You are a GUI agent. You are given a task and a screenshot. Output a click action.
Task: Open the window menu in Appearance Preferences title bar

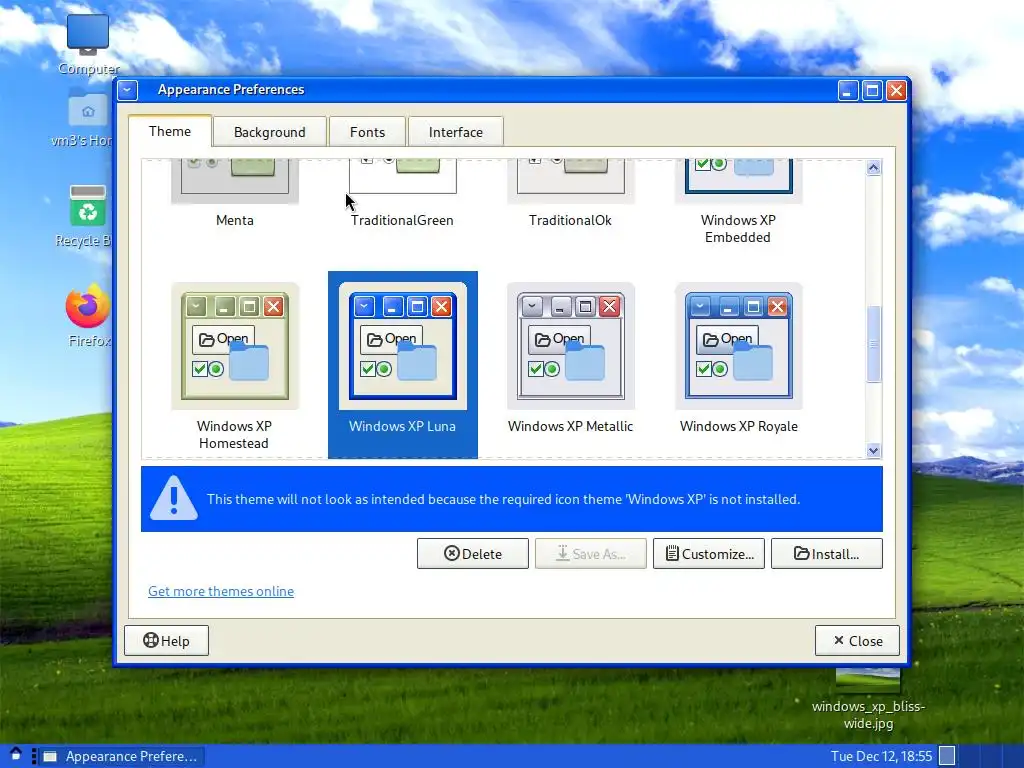click(x=128, y=90)
